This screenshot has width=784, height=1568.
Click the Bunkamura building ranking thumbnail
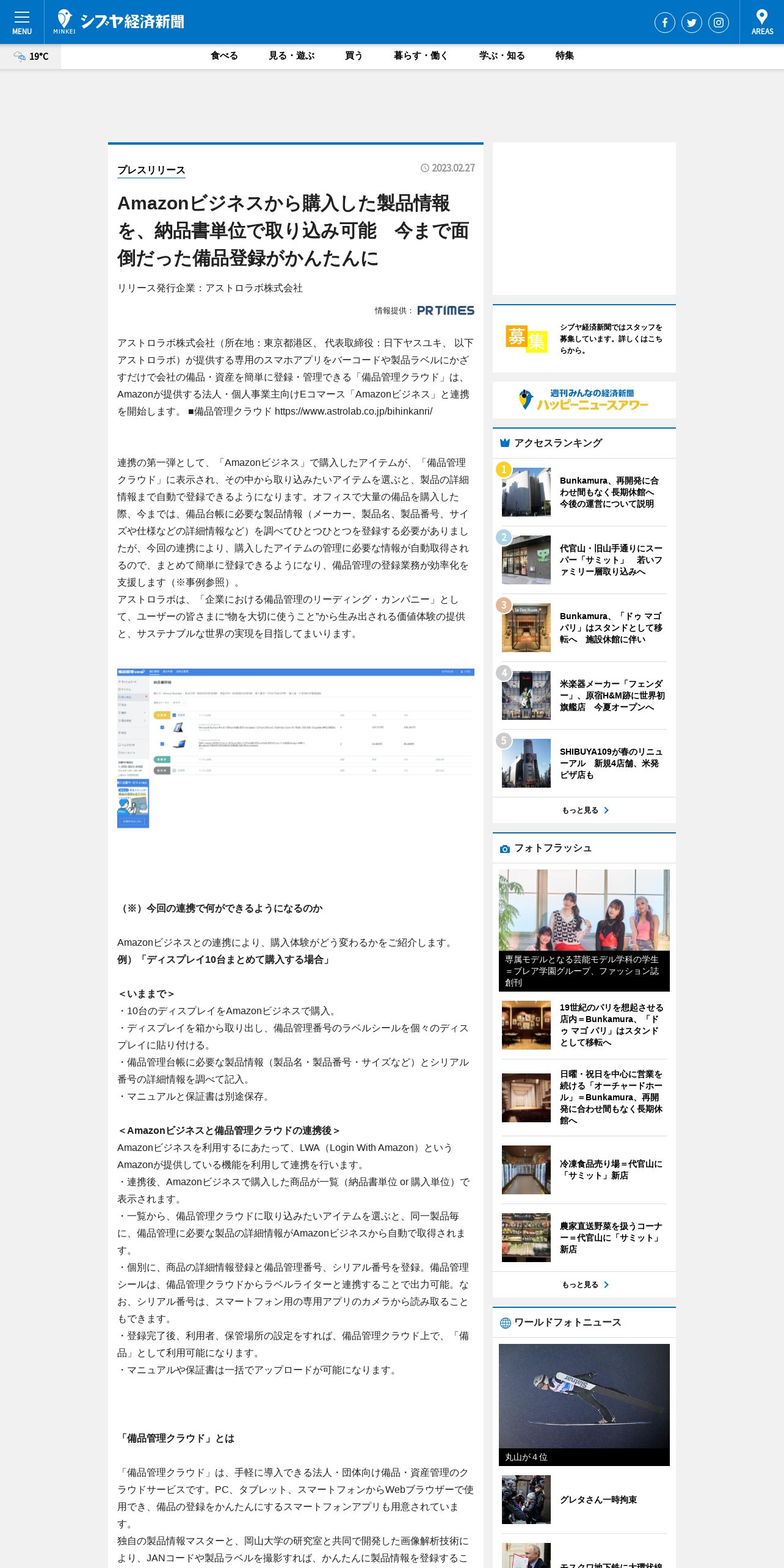click(526, 492)
